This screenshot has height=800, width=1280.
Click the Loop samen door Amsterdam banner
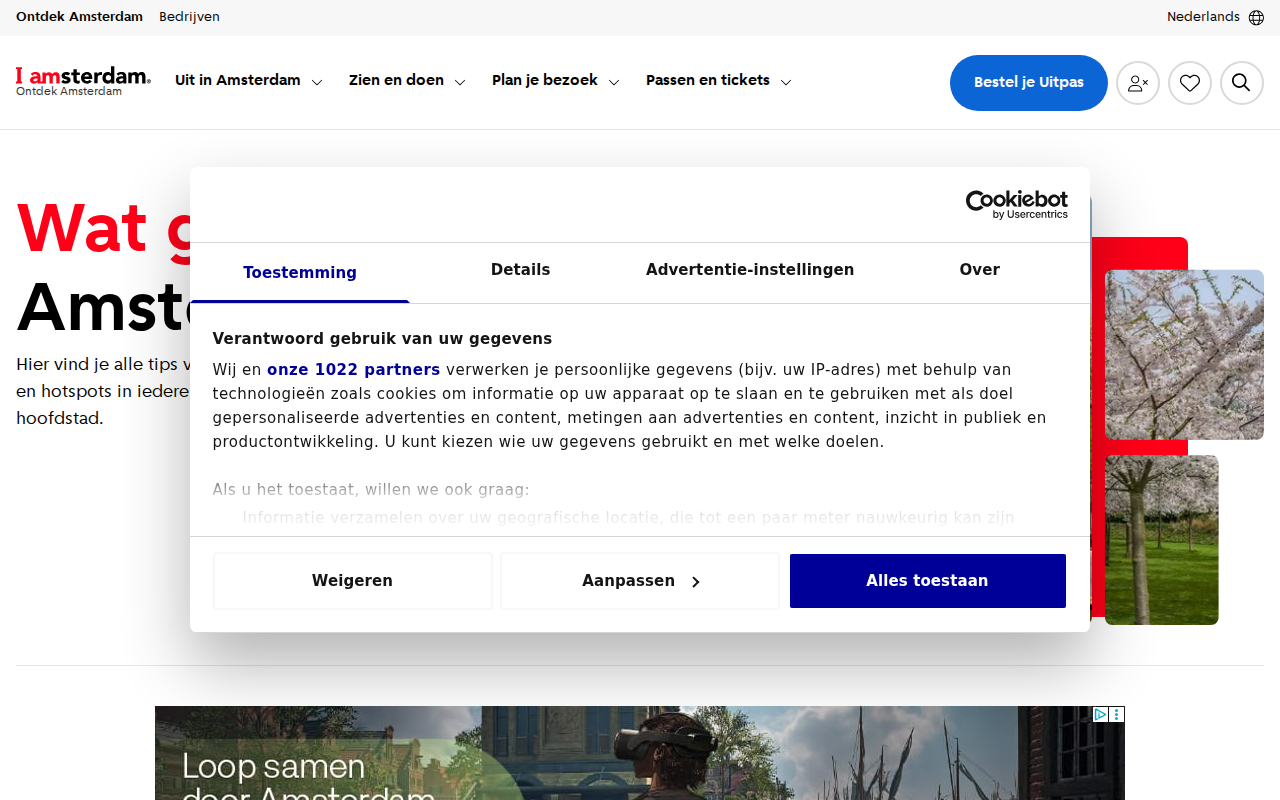pos(640,753)
